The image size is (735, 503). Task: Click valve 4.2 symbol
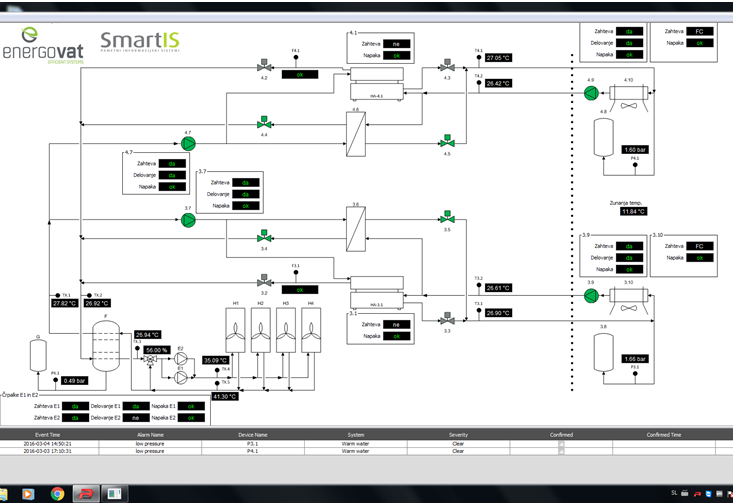(x=264, y=66)
